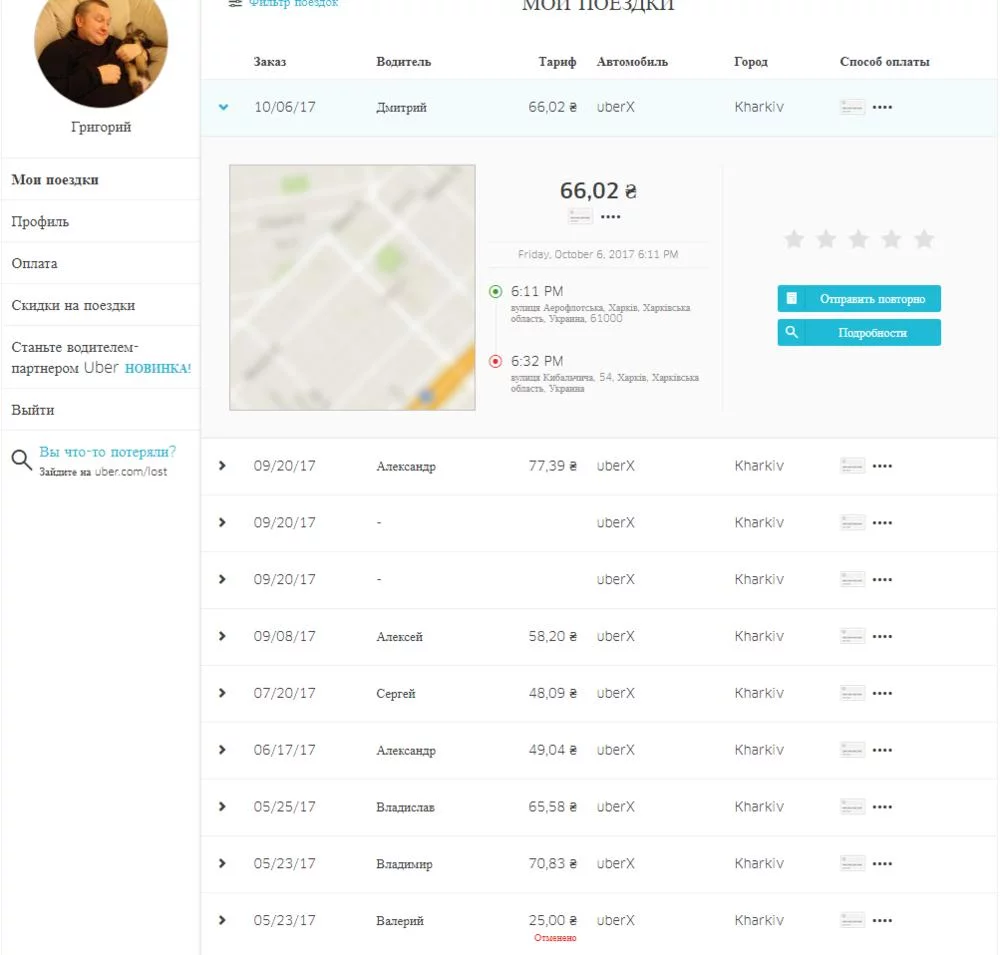Click the Отправить повторно button
This screenshot has width=1000, height=955.
tap(859, 299)
